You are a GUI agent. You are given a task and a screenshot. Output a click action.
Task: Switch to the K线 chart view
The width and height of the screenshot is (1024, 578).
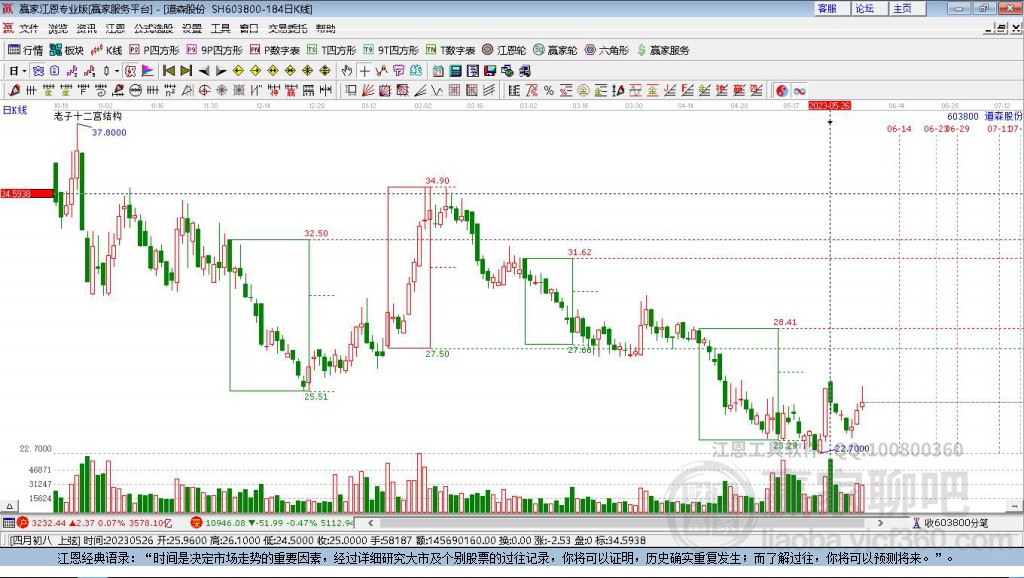[x=106, y=50]
